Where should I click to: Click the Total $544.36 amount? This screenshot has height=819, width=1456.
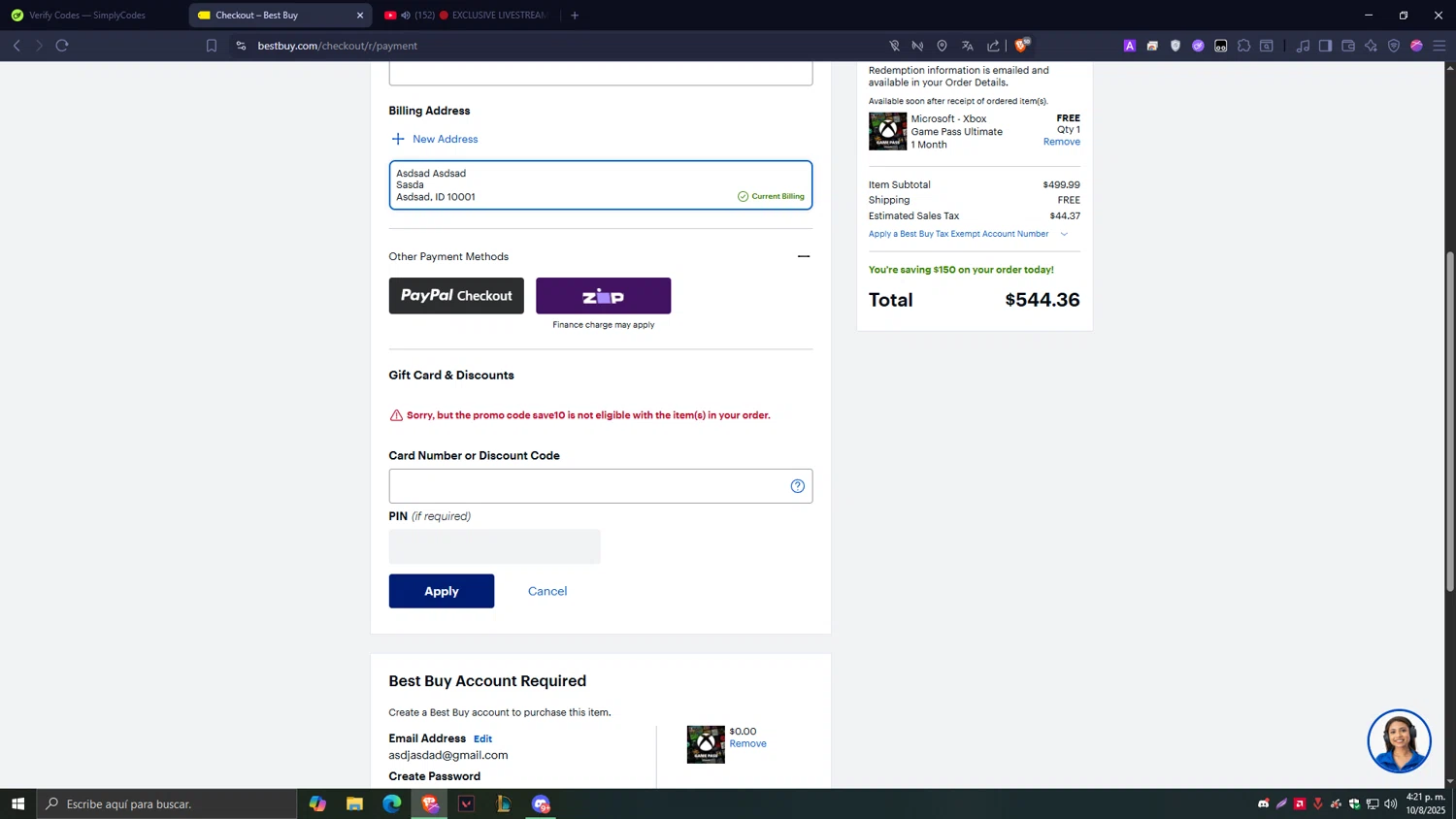coord(1042,300)
